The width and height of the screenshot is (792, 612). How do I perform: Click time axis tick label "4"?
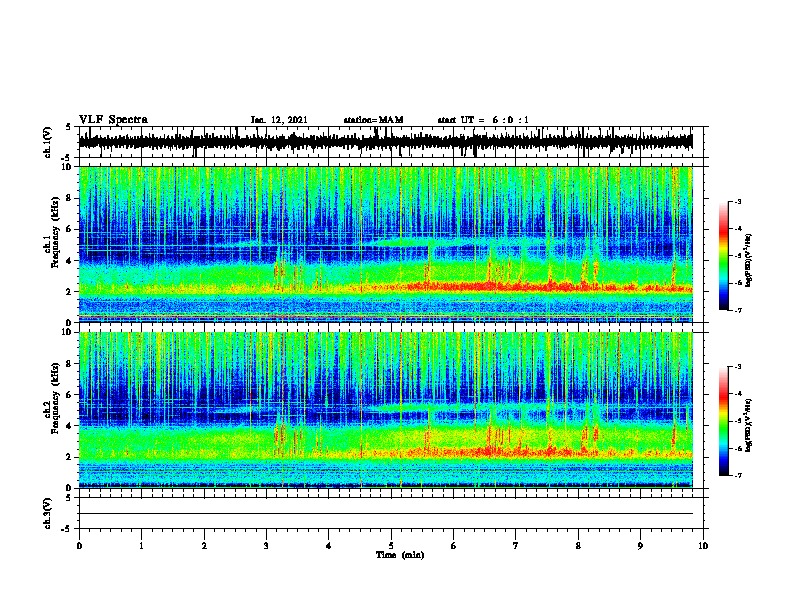tap(329, 546)
